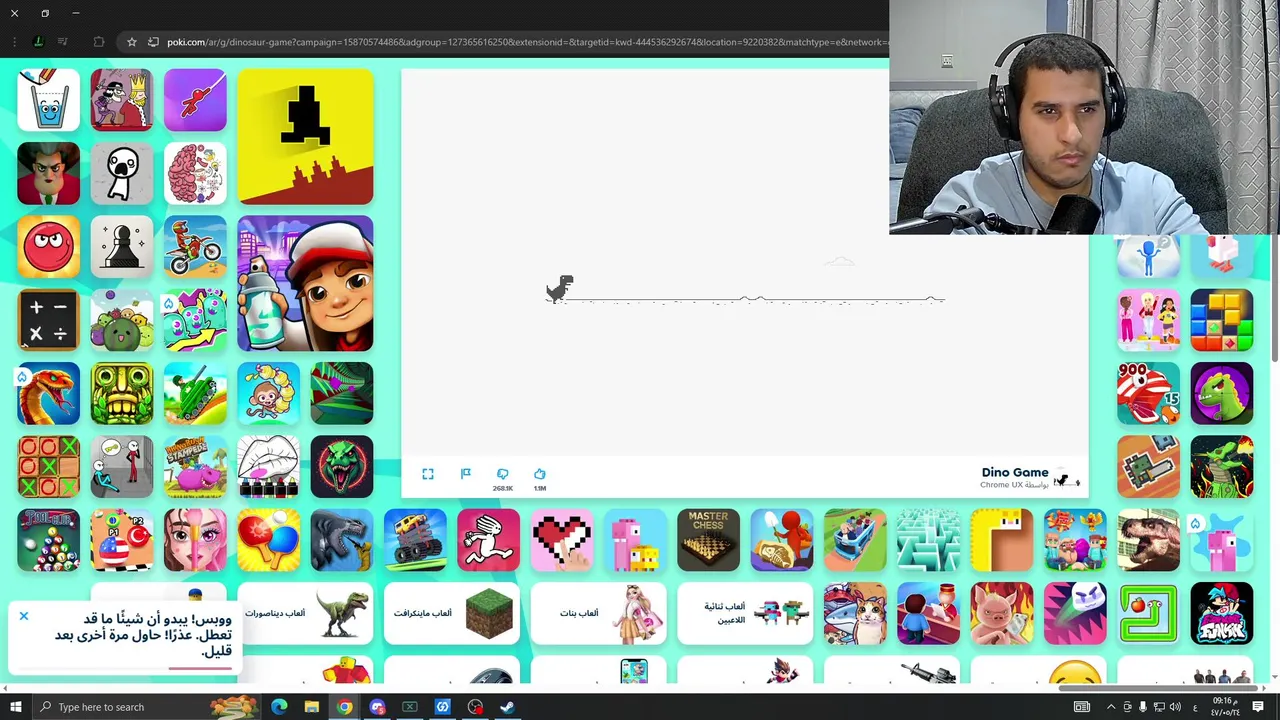Open the red angry pig game icon
The height and width of the screenshot is (720, 1280).
point(1002,613)
